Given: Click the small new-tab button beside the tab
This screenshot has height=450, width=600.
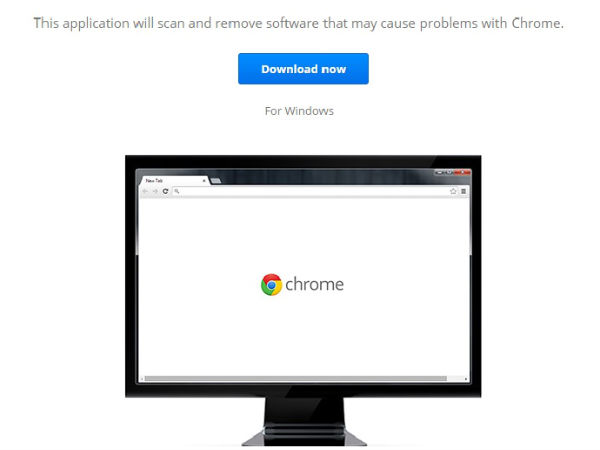Looking at the screenshot, I should 215,181.
